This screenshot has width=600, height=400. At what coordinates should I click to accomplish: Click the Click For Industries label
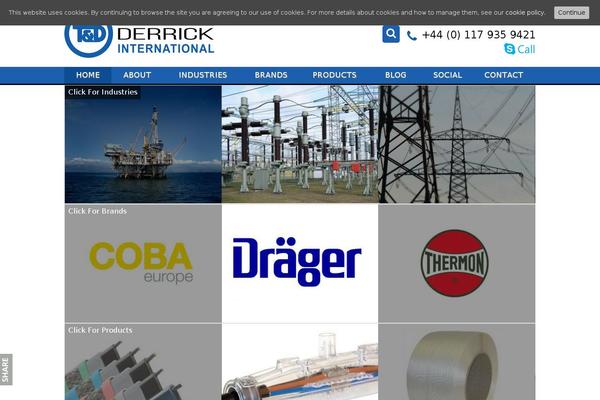[103, 92]
